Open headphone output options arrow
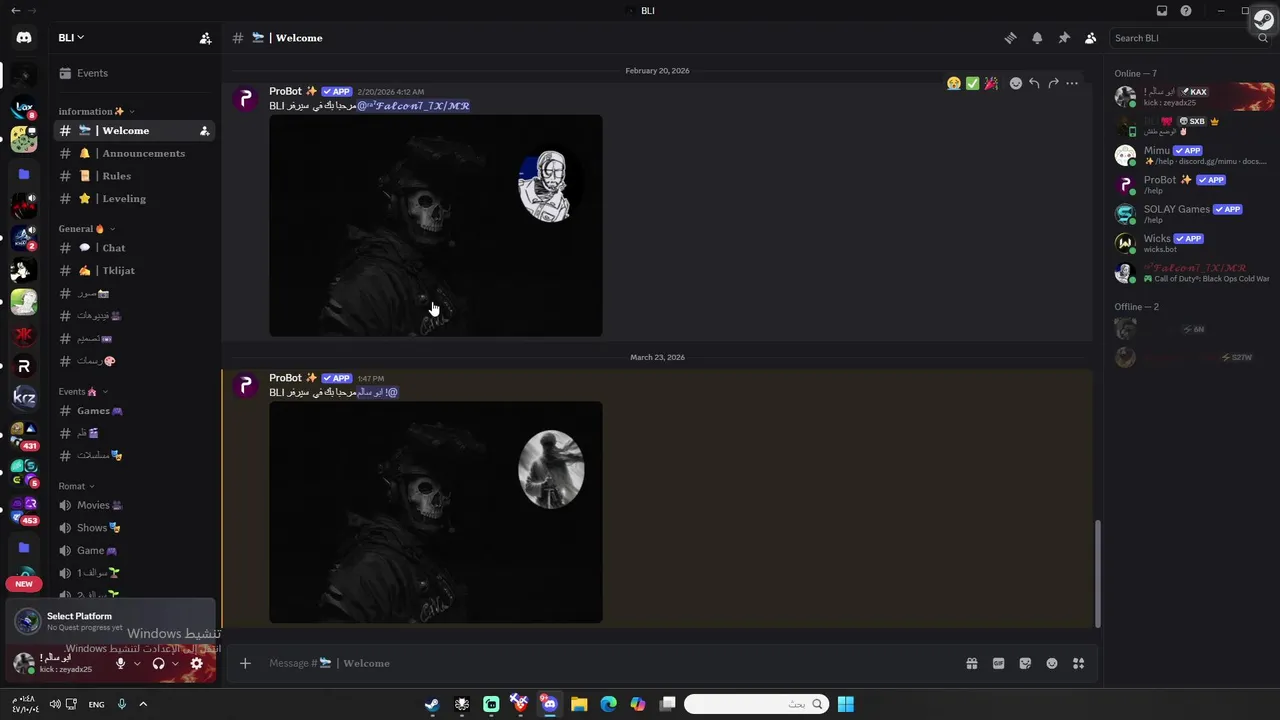1280x720 pixels. [175, 663]
